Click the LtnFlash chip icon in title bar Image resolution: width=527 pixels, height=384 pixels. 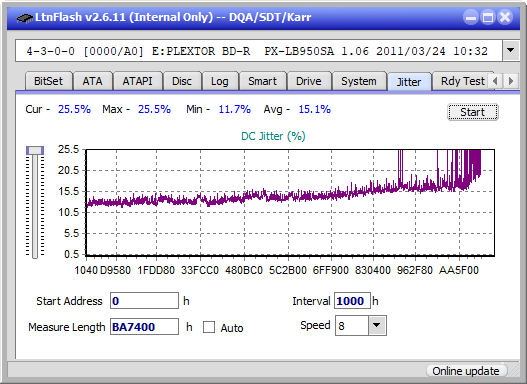24,17
